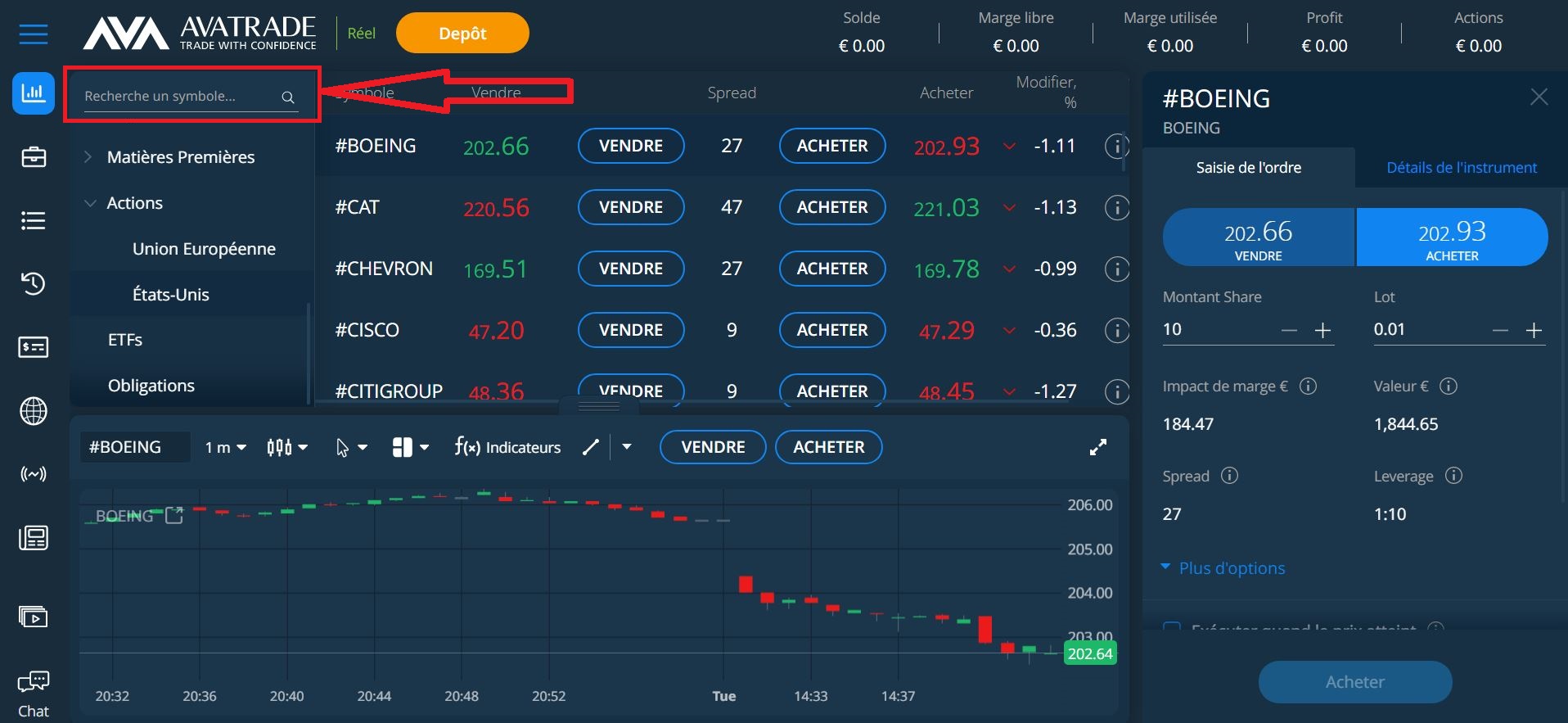This screenshot has height=723, width=1568.
Task: Select Obligations category
Action: coord(151,385)
